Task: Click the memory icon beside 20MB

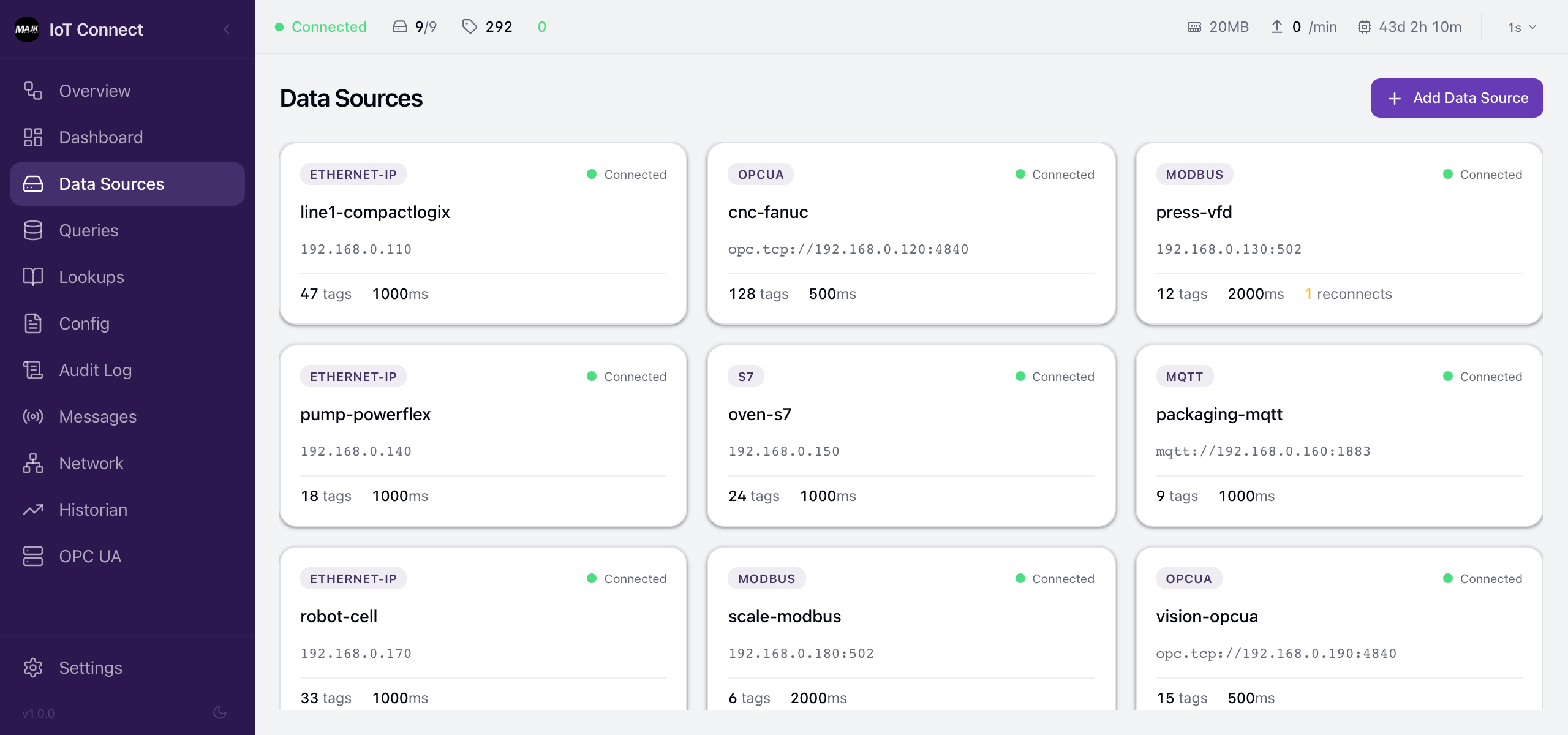Action: (1194, 27)
